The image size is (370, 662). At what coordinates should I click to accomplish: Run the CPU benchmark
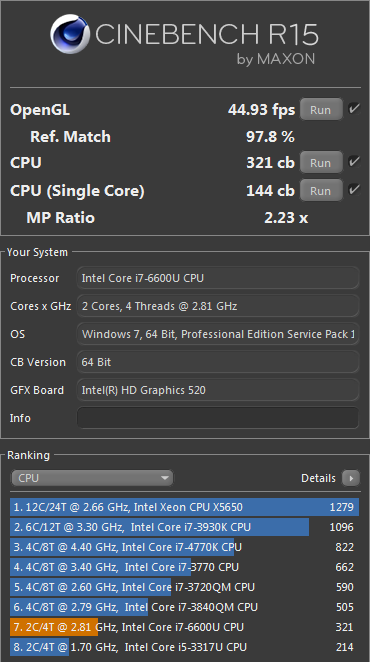pyautogui.click(x=321, y=163)
